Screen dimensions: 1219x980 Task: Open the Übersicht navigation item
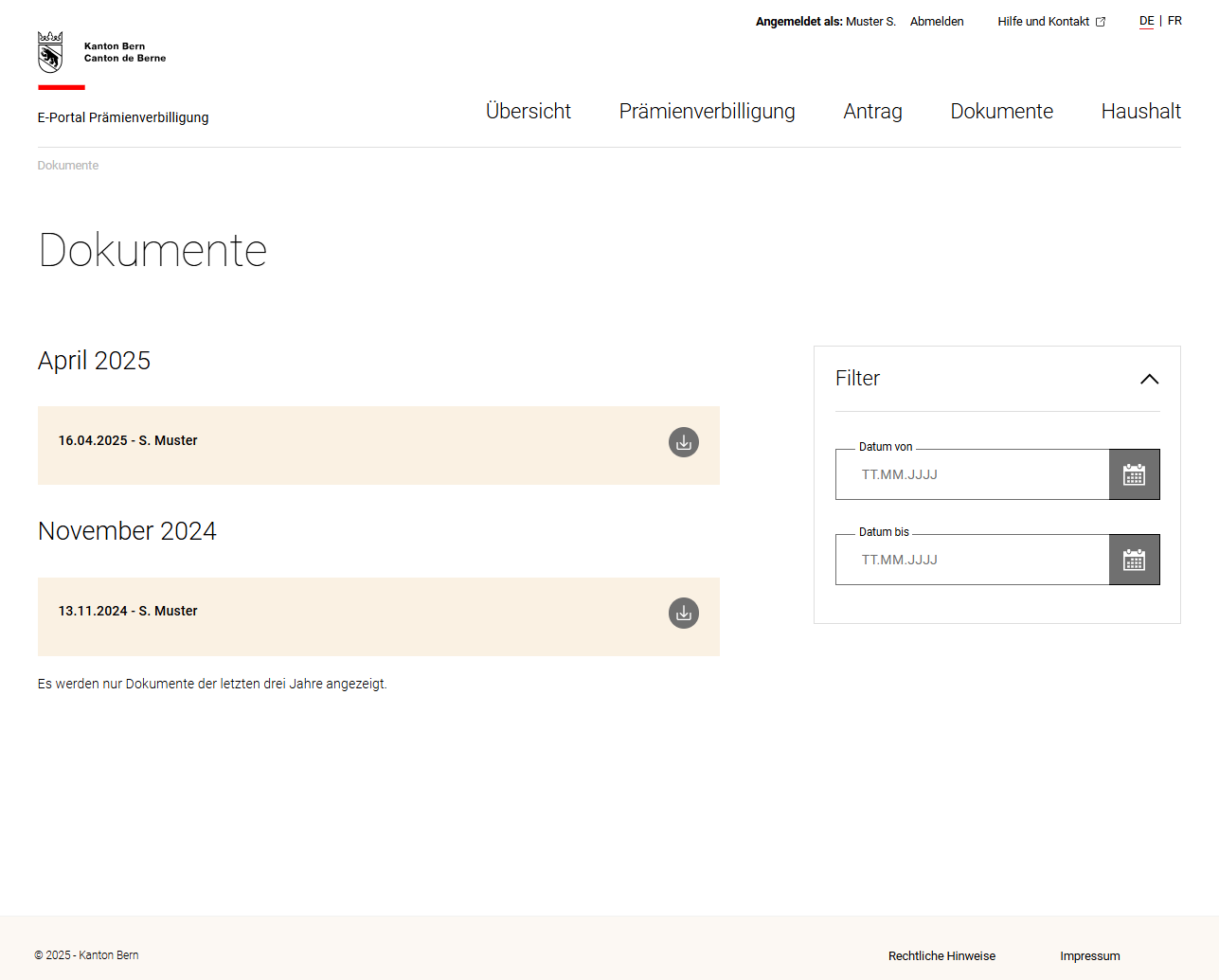pos(528,112)
